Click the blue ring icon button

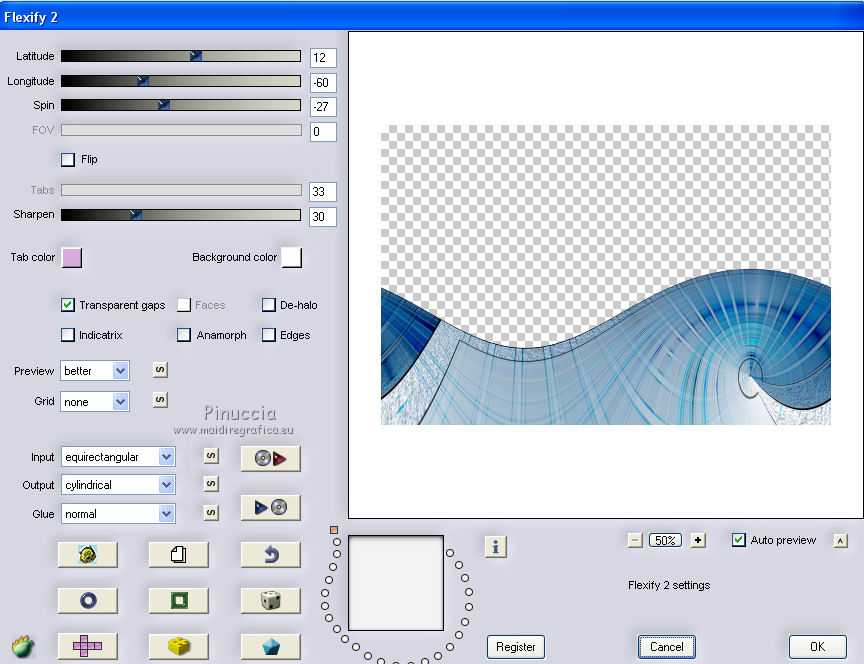(88, 600)
